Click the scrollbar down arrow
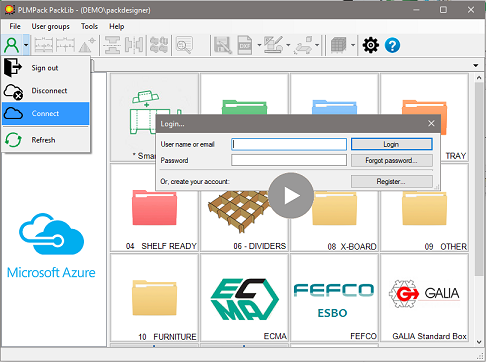Screen dimensions: 486x362 (x=479, y=342)
